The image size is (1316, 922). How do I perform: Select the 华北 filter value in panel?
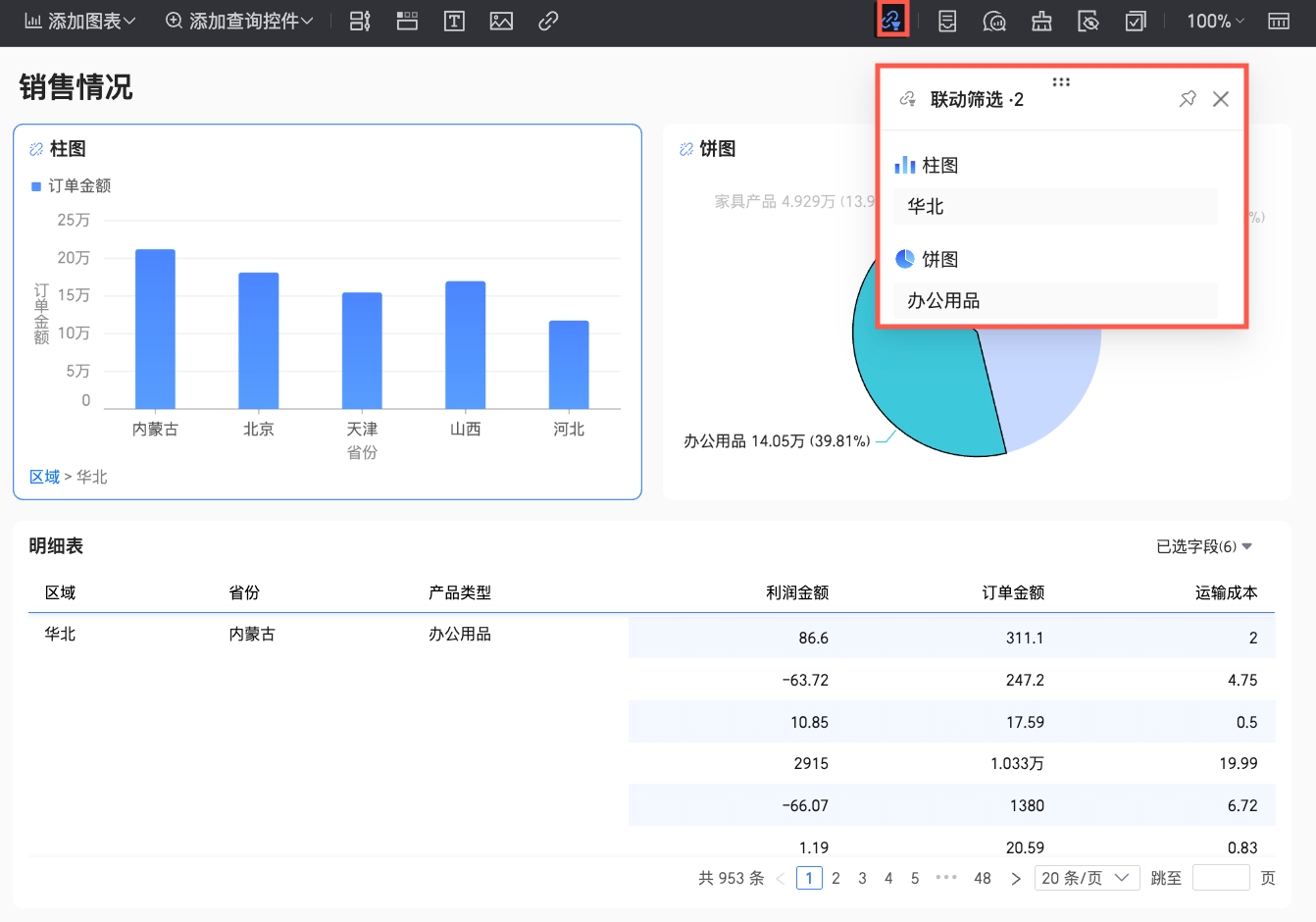(x=1055, y=206)
